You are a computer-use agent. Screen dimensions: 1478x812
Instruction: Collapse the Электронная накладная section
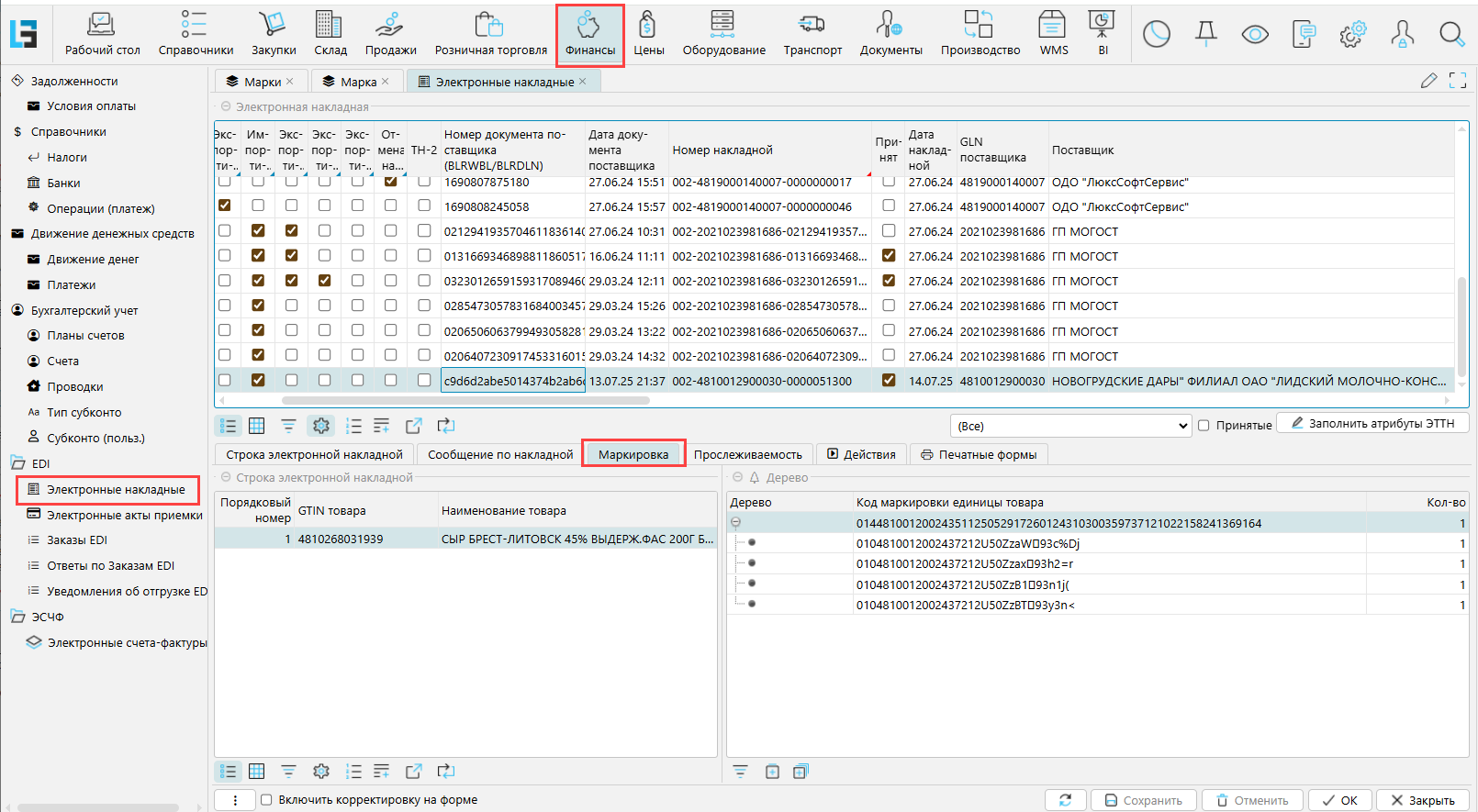226,107
